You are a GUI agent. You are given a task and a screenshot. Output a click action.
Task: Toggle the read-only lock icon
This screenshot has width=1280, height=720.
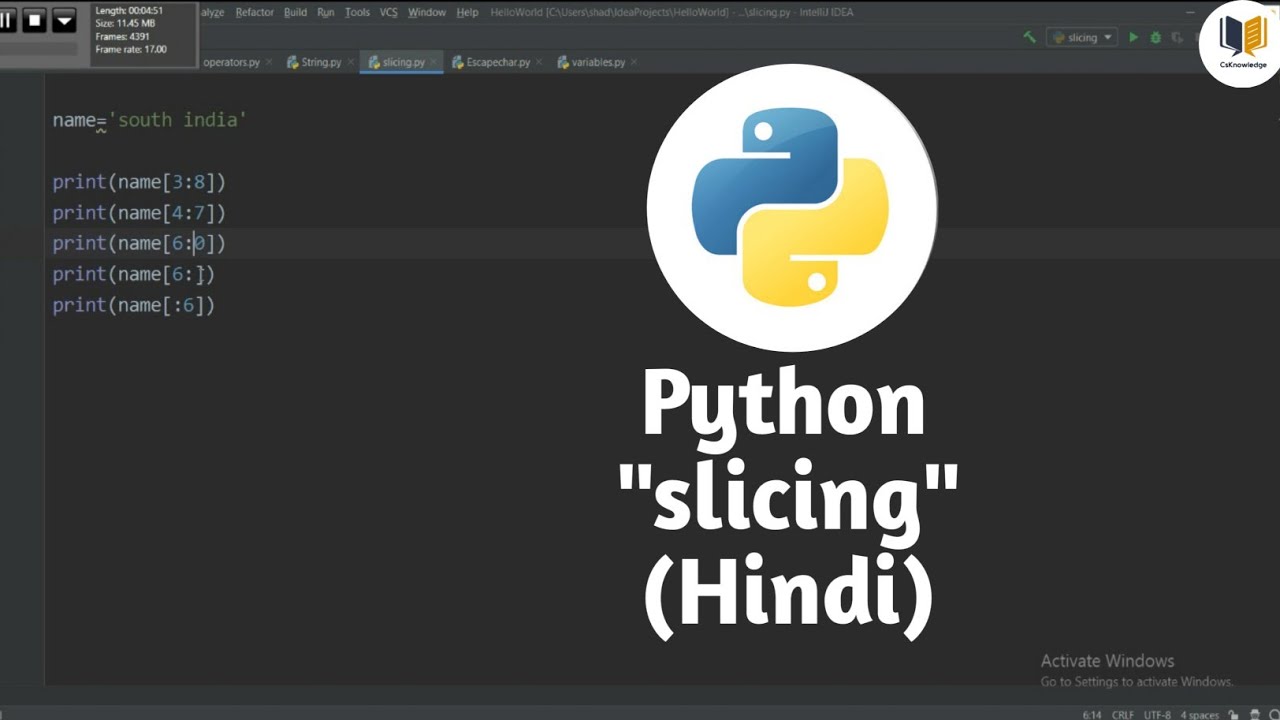point(1235,714)
